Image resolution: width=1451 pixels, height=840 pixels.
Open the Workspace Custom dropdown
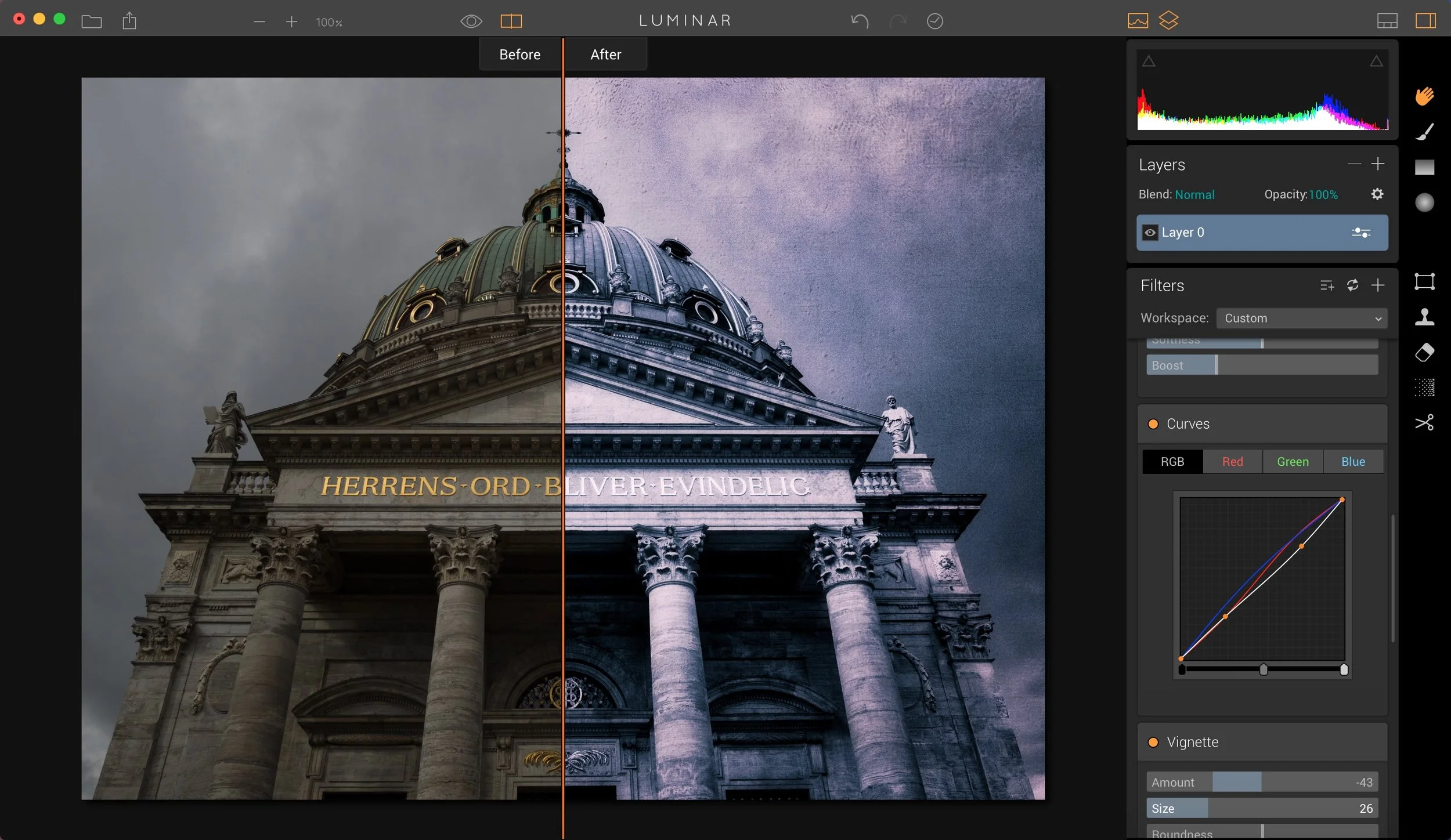tap(1301, 318)
